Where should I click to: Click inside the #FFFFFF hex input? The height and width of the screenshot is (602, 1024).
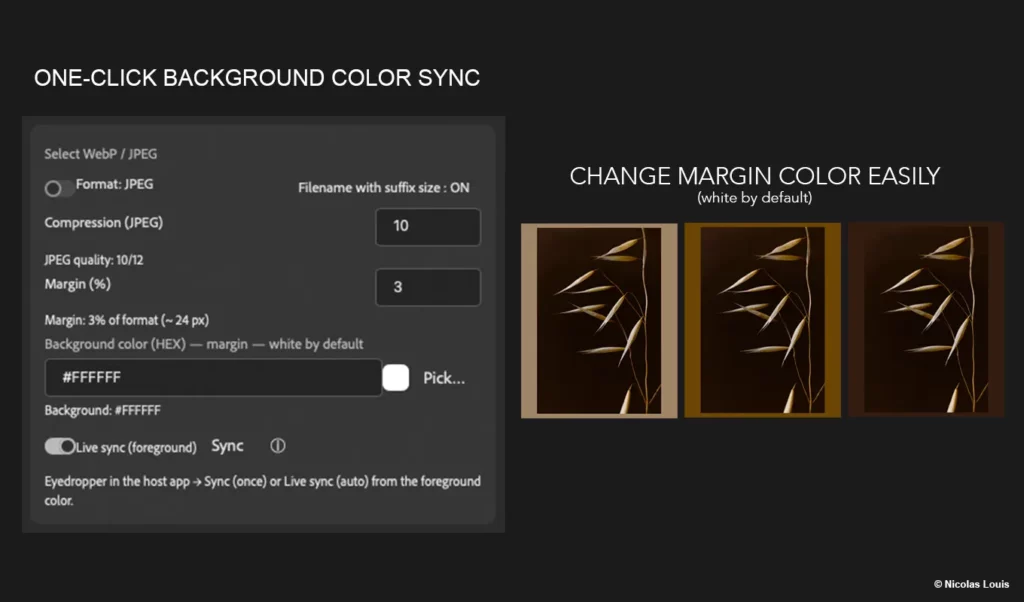[x=212, y=378]
